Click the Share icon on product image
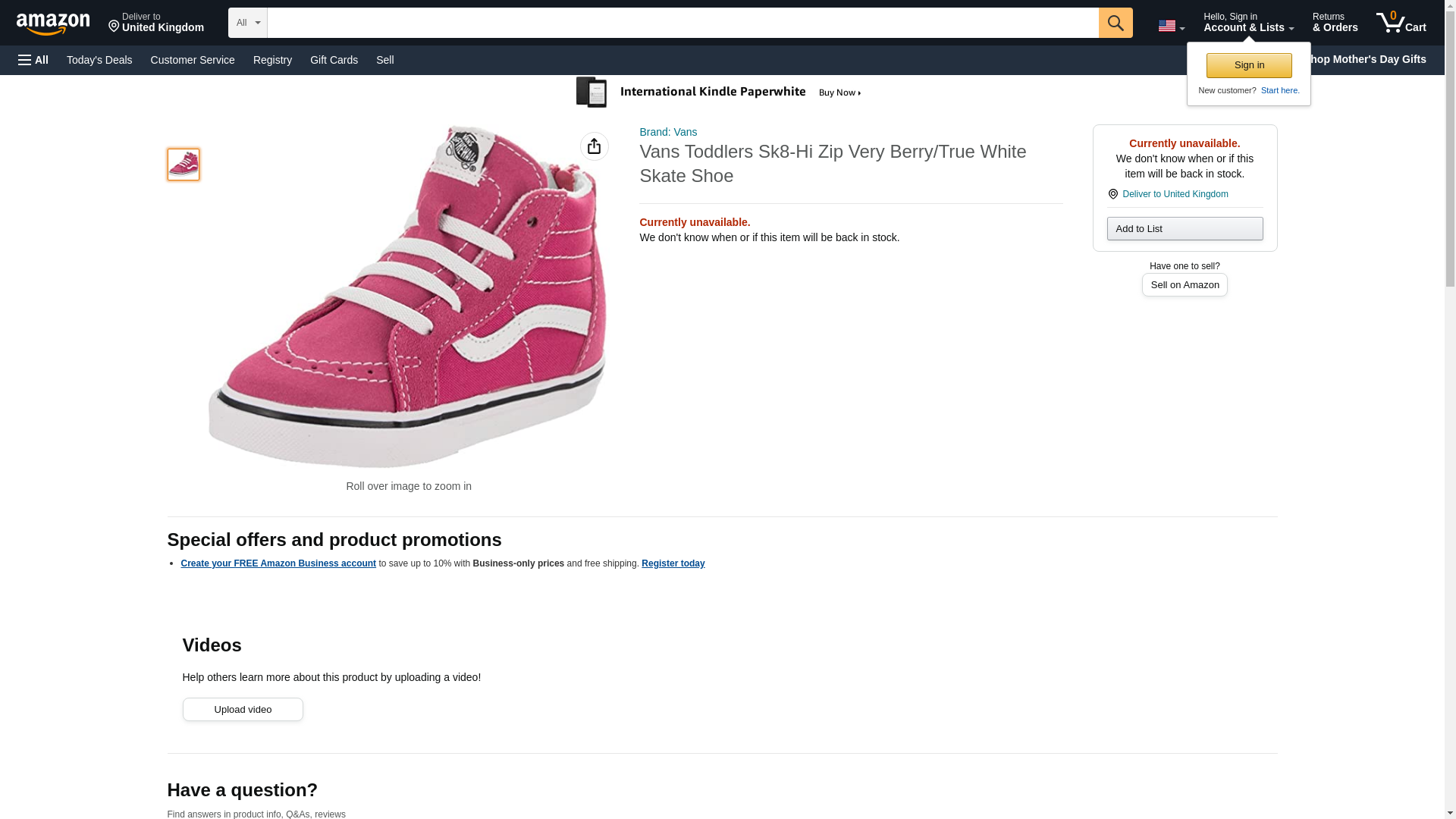This screenshot has height=819, width=1456. coord(594,146)
